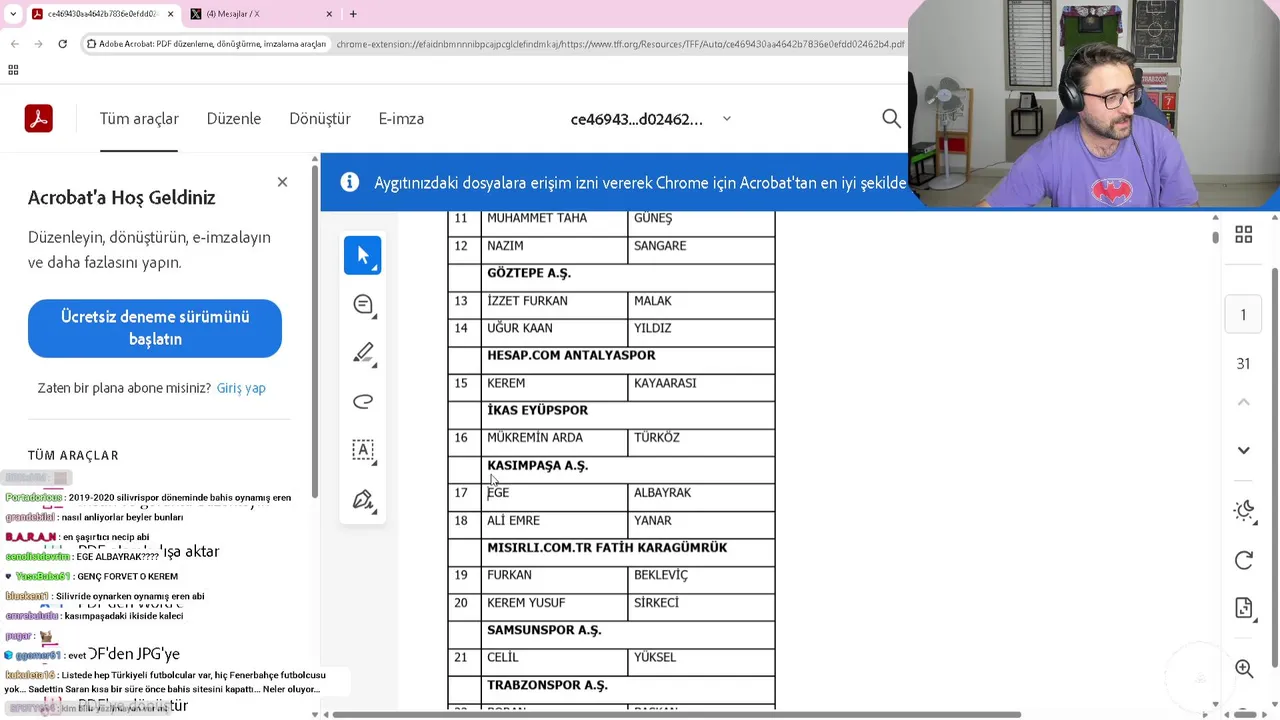Select the text box tool
Viewport: 1280px width, 720px height.
click(363, 450)
